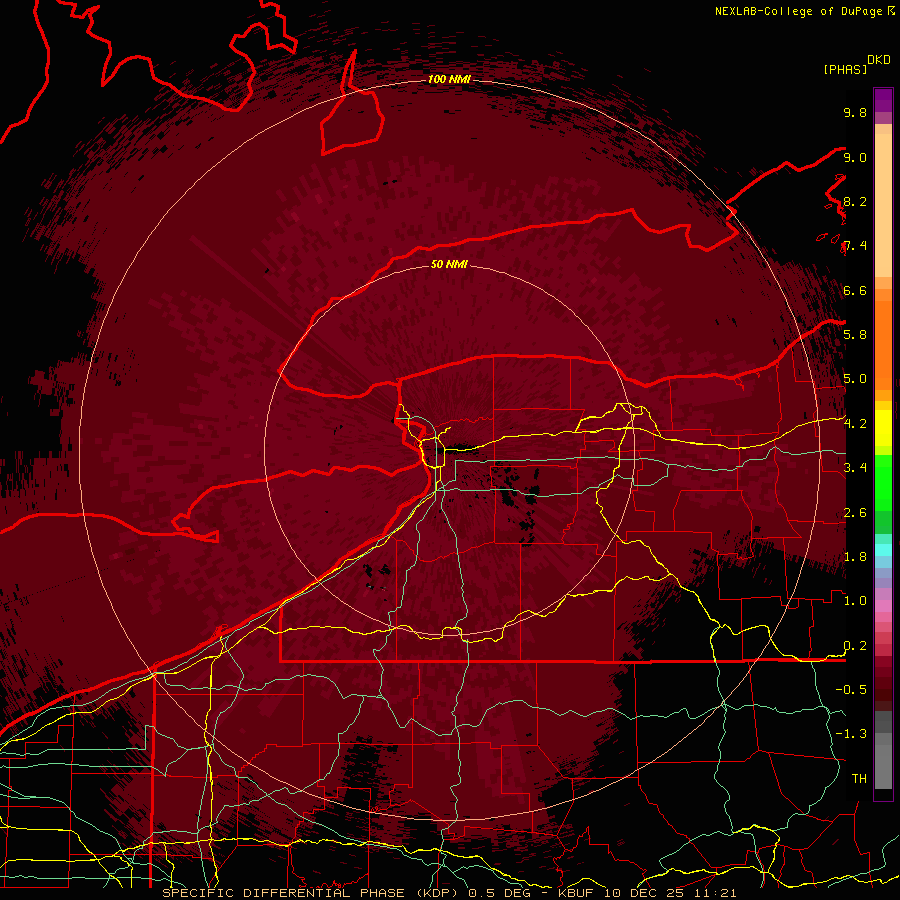Click the 2.6 value on the color scale

pyautogui.click(x=855, y=513)
